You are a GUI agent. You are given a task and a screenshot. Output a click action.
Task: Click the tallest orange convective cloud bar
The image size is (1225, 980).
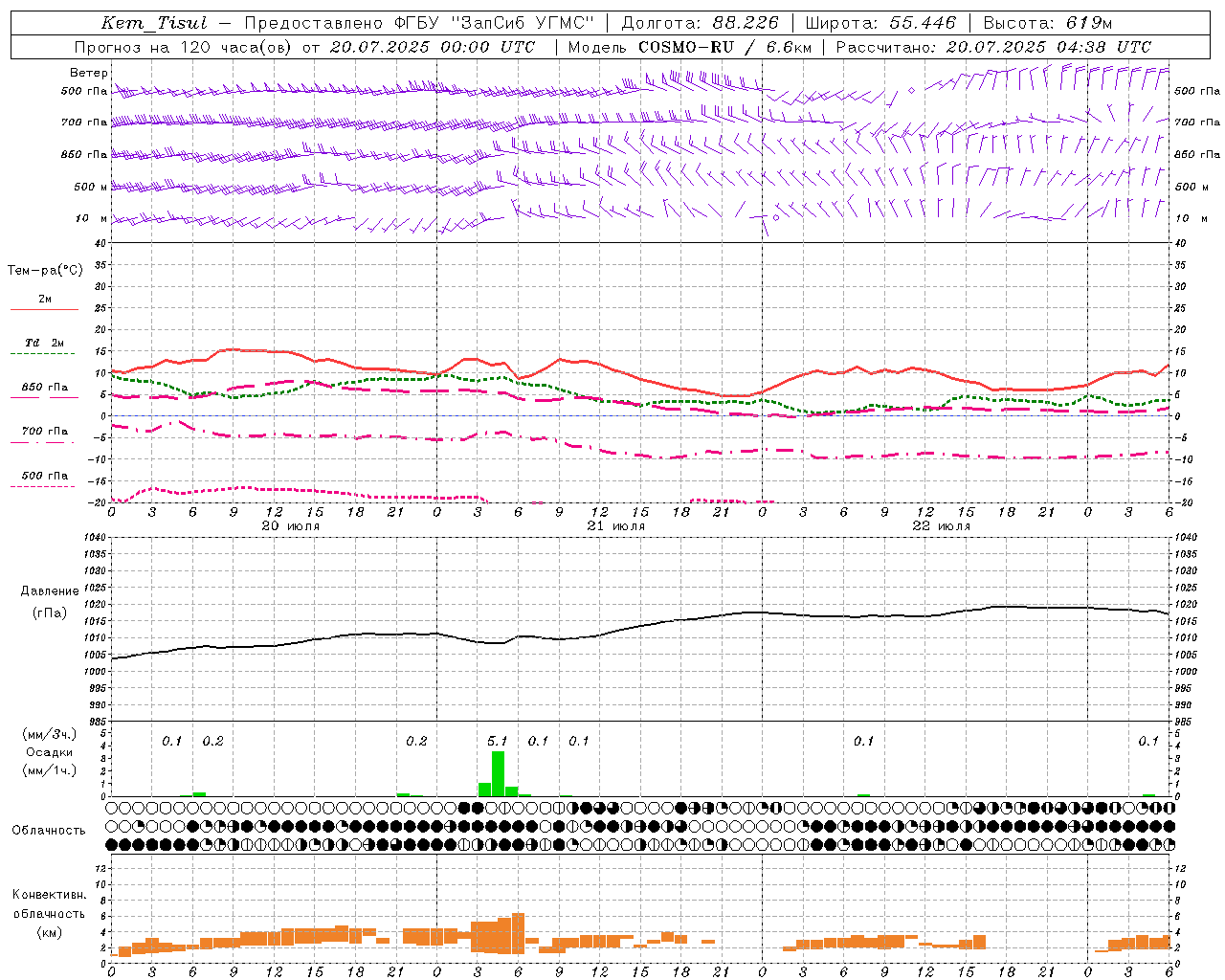(x=518, y=934)
